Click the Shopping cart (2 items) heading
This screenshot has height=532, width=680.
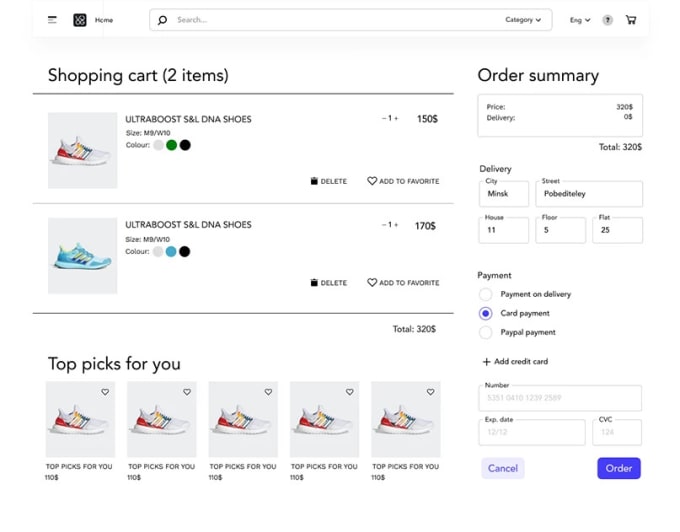coord(138,75)
